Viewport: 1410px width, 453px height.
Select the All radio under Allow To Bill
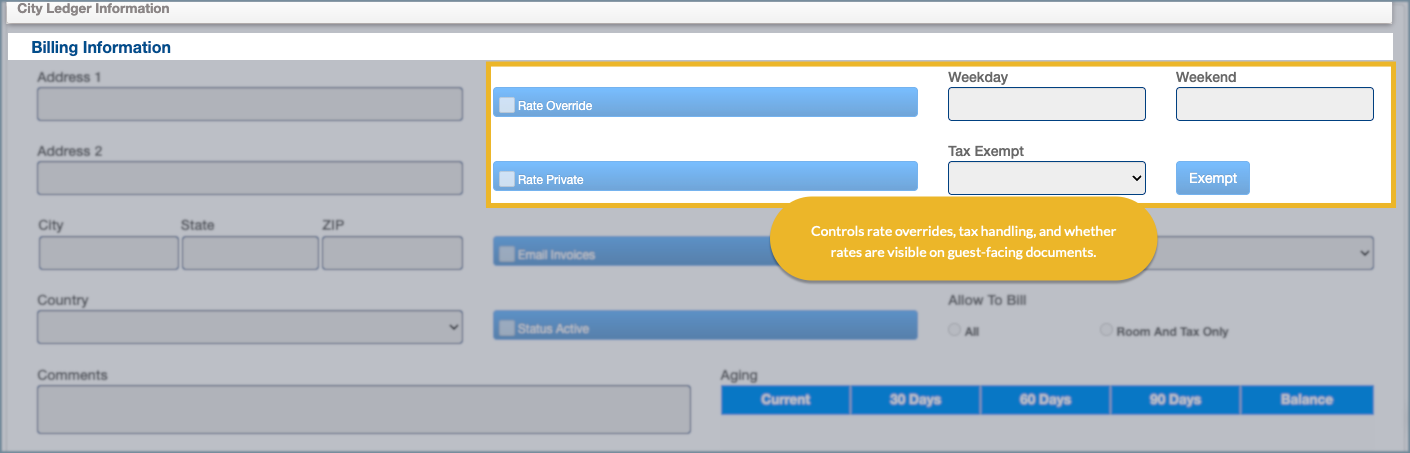(x=954, y=330)
